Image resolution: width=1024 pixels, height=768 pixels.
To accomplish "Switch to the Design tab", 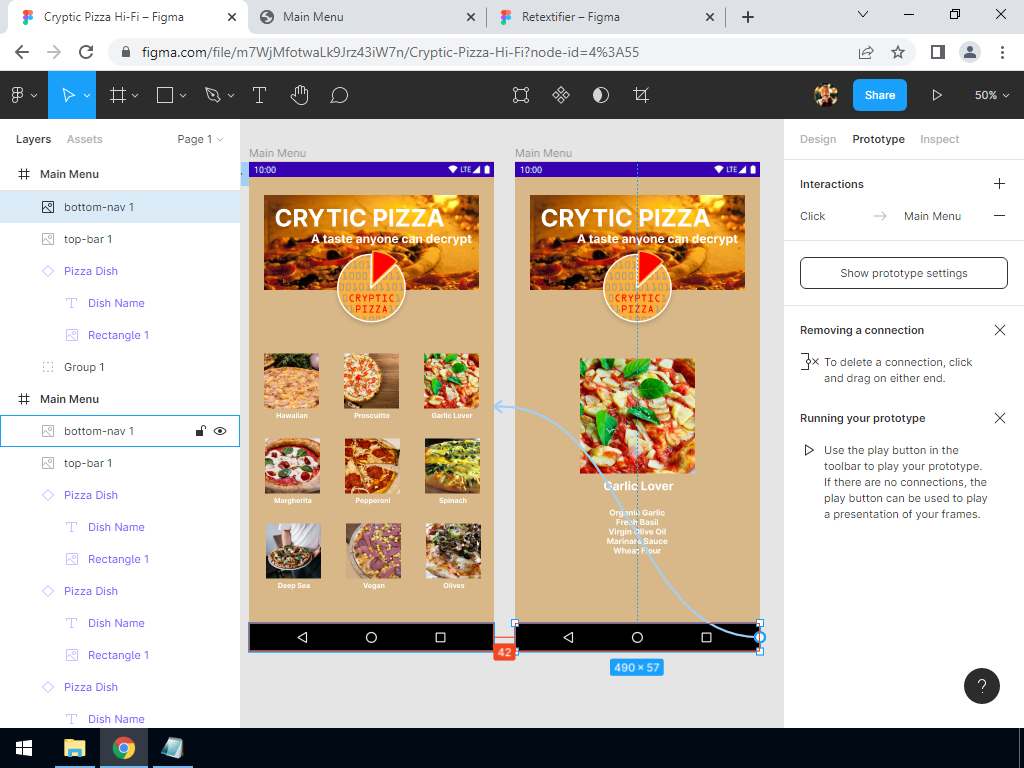I will [x=818, y=139].
